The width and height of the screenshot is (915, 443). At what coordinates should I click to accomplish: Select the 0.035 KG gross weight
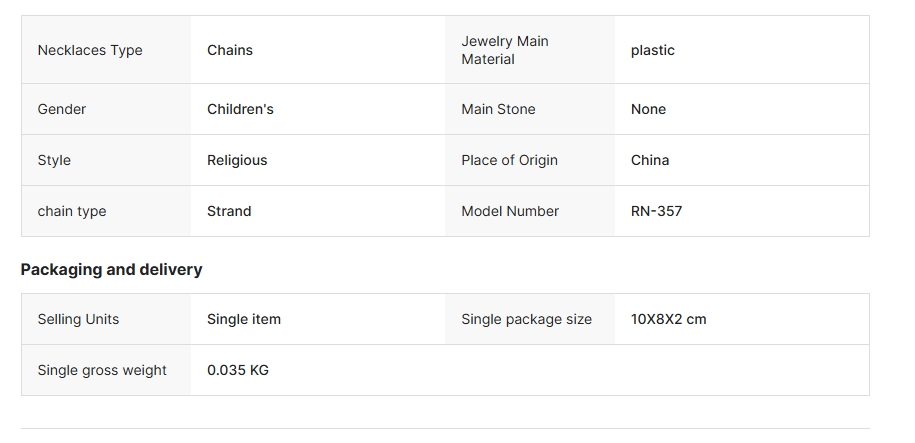(x=238, y=370)
